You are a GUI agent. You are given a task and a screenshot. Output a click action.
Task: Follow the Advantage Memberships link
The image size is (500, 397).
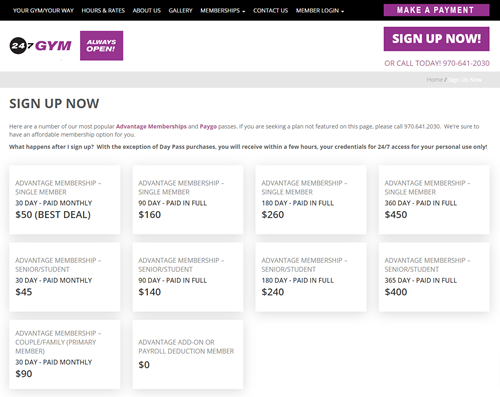151,126
